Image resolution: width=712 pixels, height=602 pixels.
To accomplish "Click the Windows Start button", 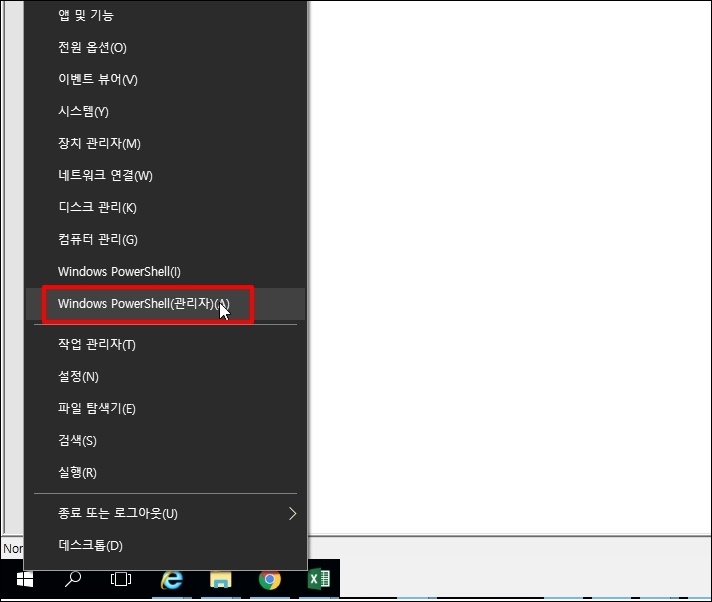I will tap(25, 580).
